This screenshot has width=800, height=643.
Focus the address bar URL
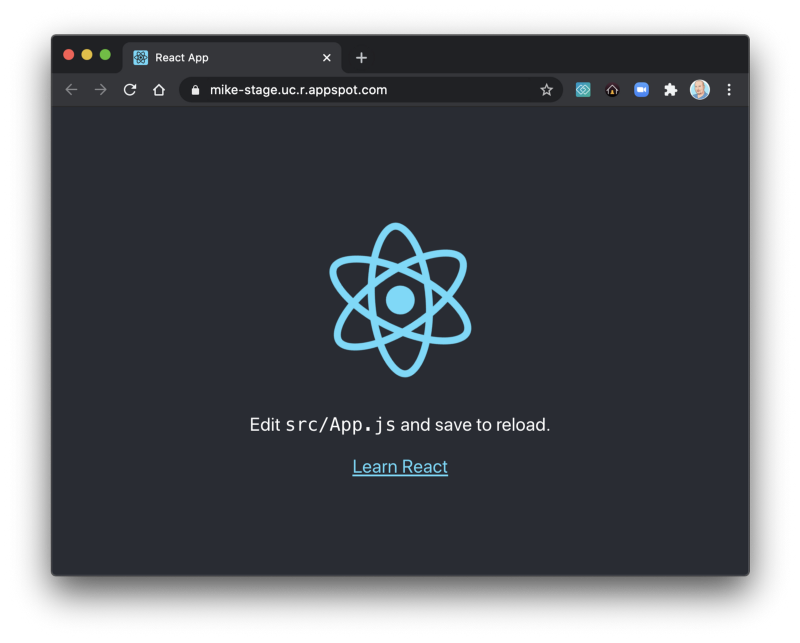click(x=298, y=90)
